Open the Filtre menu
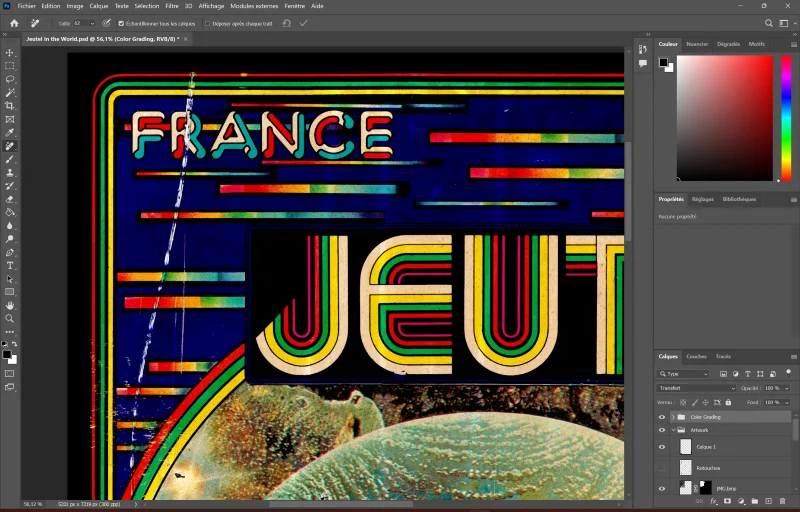The width and height of the screenshot is (800, 512). pos(172,6)
